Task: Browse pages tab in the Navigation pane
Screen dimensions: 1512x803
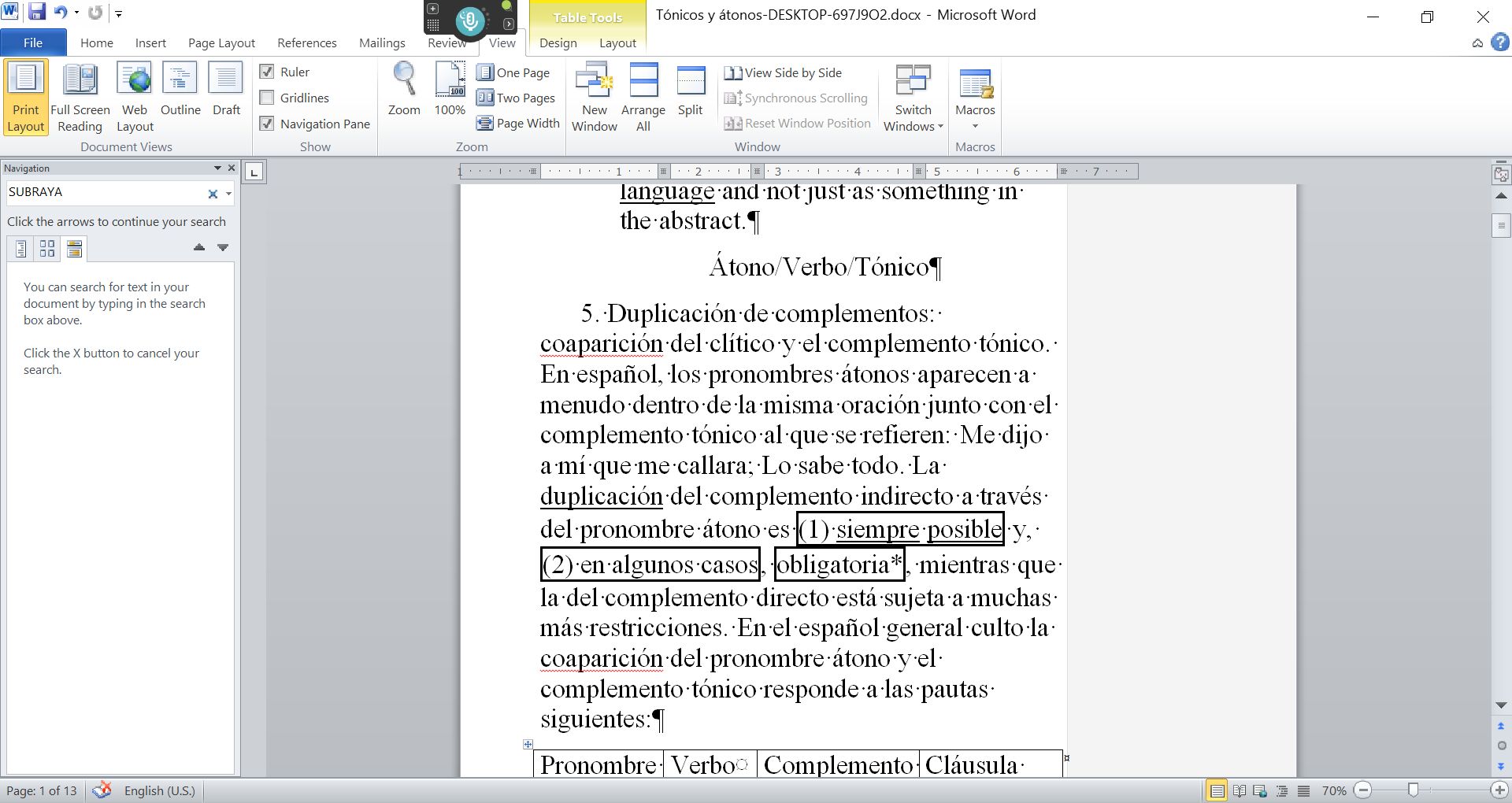Action: pos(47,249)
